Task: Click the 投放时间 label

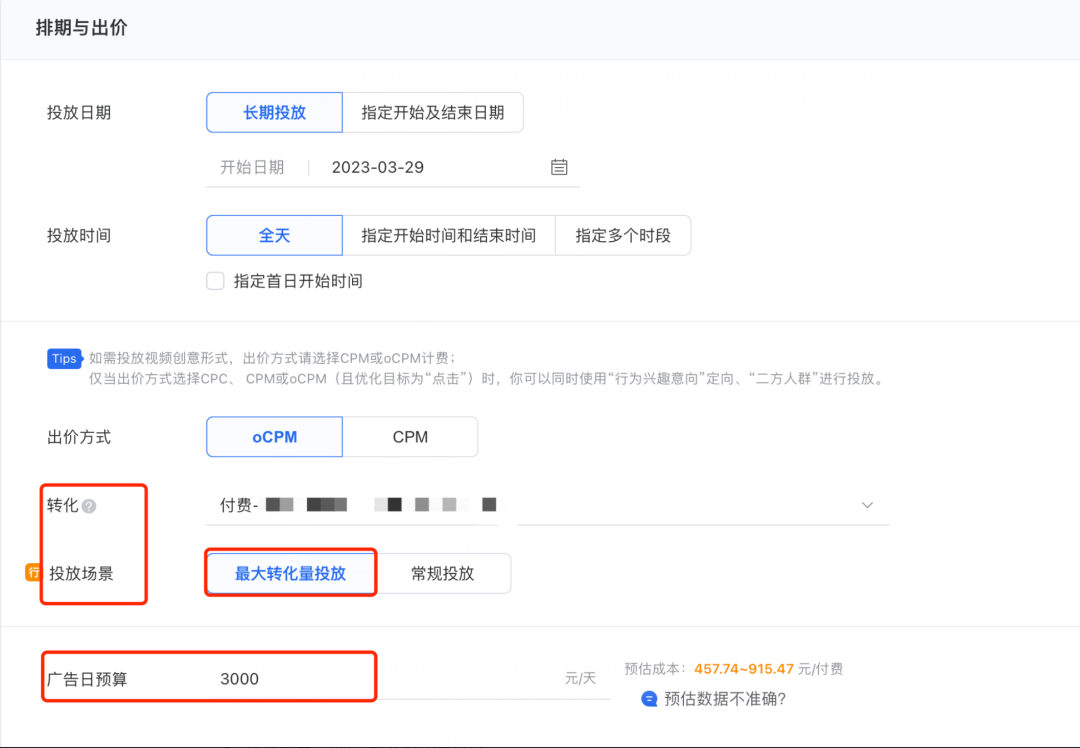Action: pyautogui.click(x=79, y=236)
